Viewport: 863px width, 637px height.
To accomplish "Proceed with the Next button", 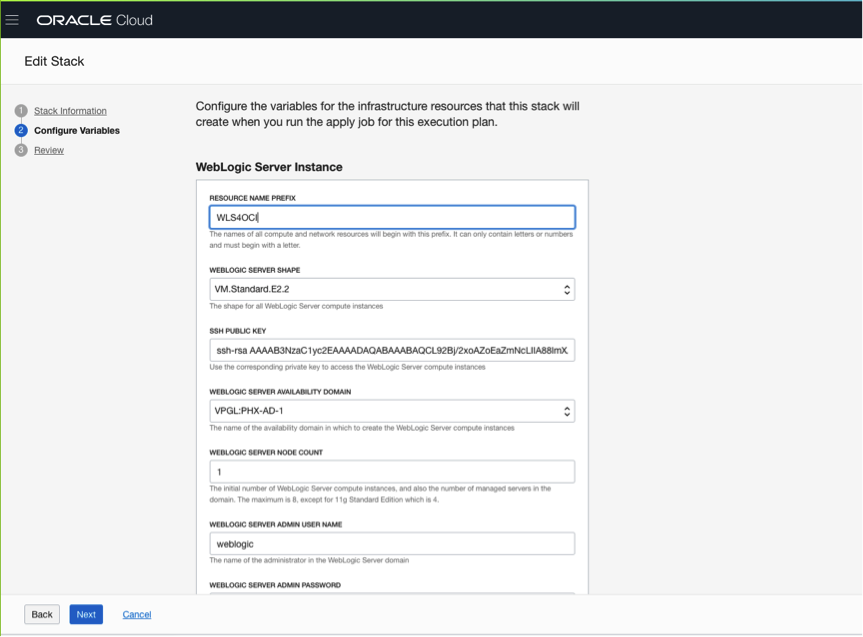I will [86, 614].
